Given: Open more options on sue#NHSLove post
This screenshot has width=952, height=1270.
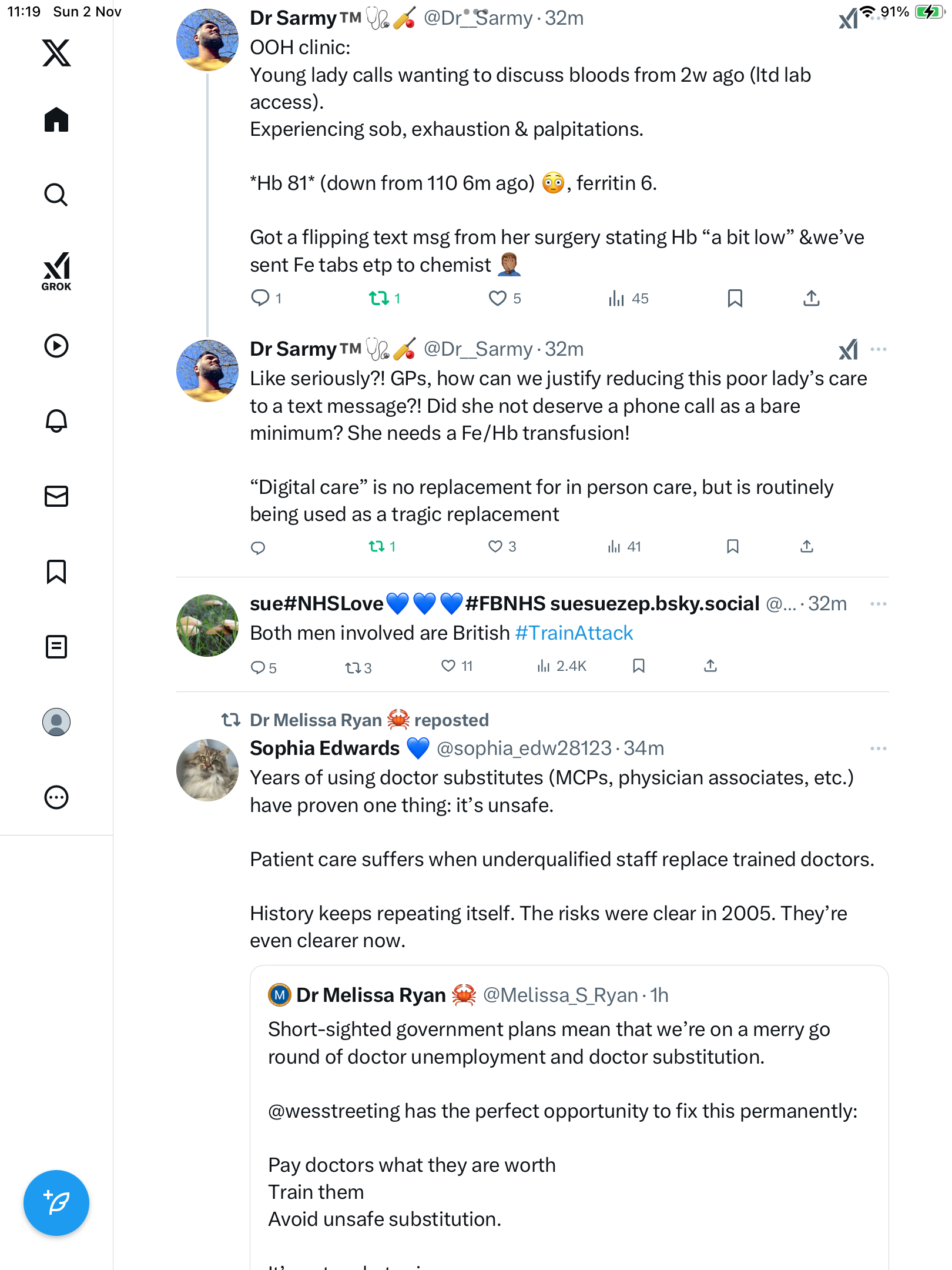Looking at the screenshot, I should tap(878, 604).
